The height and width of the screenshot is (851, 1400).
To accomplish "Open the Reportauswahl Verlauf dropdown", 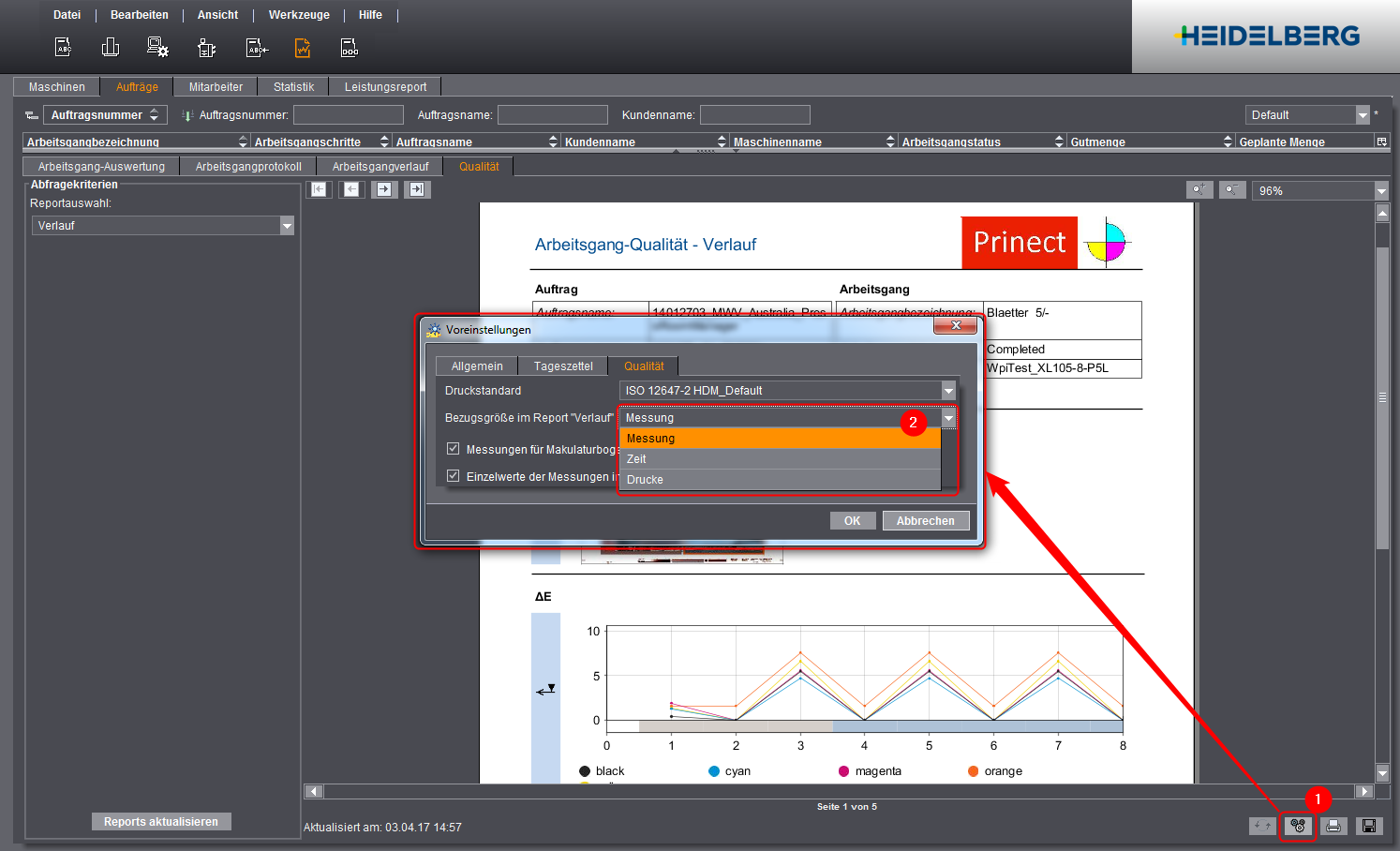I will [x=287, y=226].
